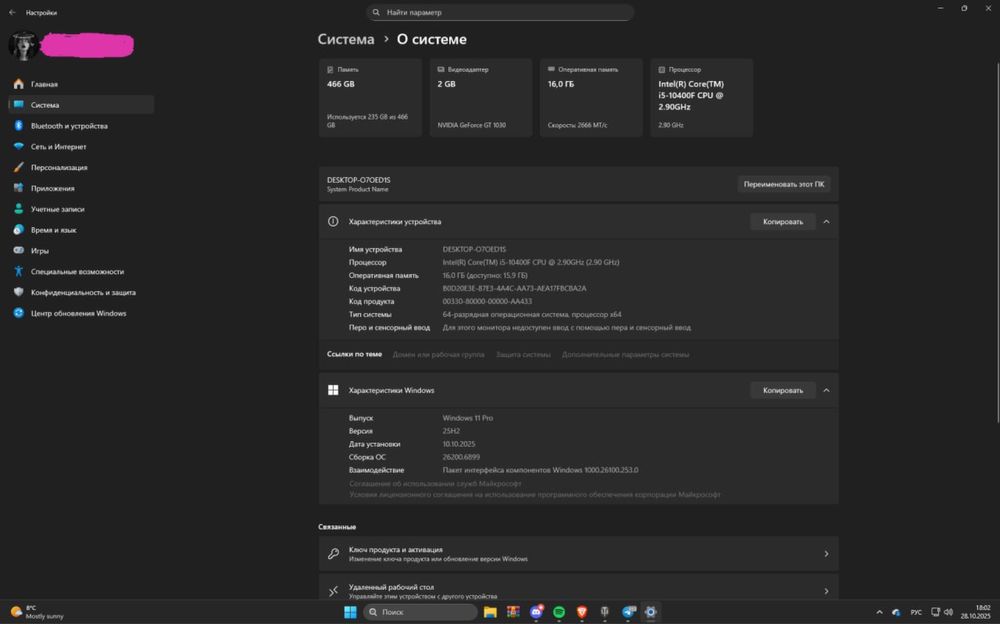Click the volume speaker tray icon
This screenshot has width=1000, height=624.
tap(948, 612)
